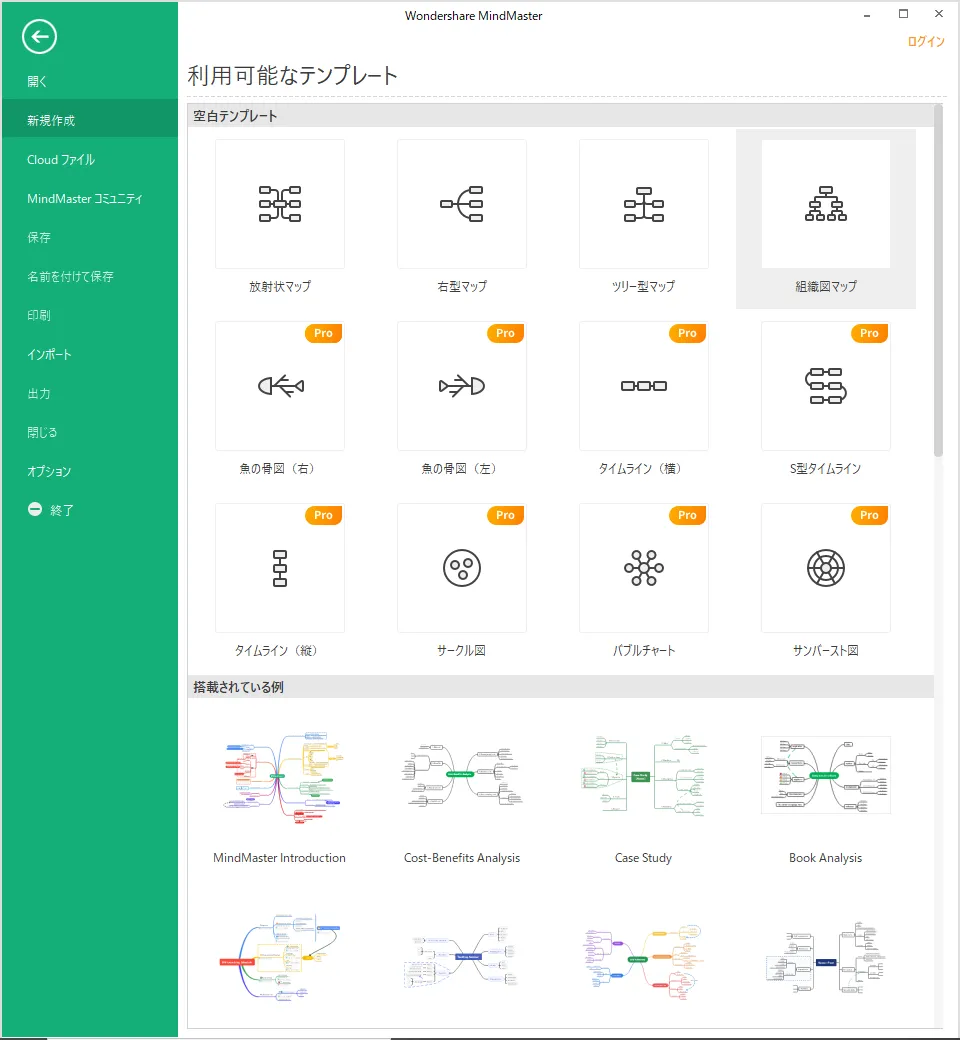Click the Pro badge on バブルチャート

point(687,515)
